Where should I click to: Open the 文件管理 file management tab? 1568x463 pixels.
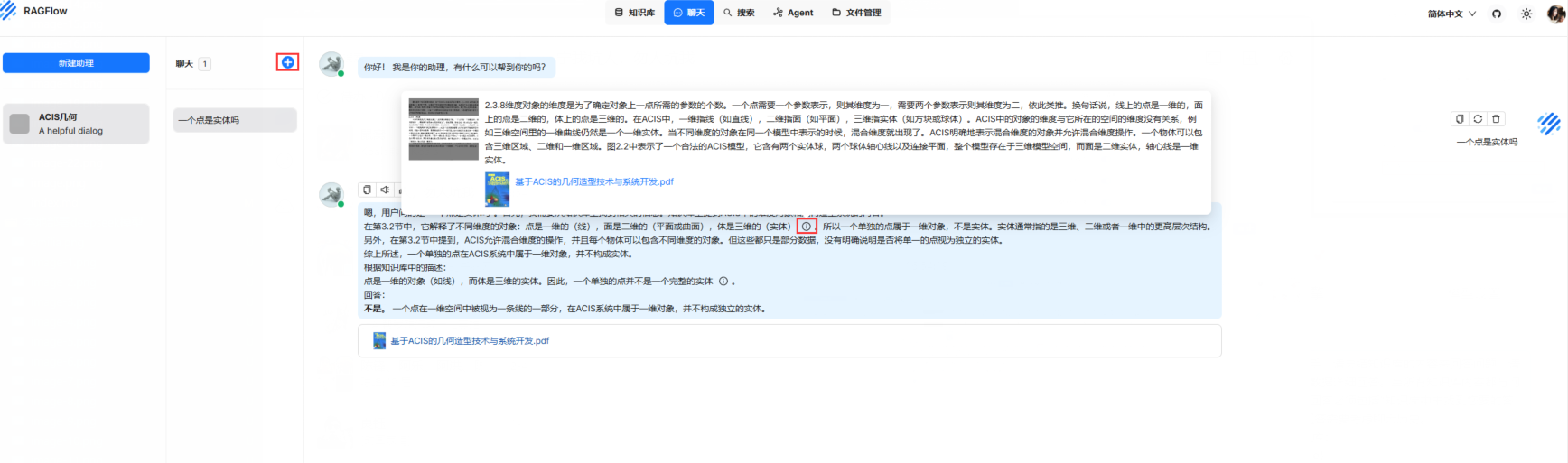click(x=856, y=13)
